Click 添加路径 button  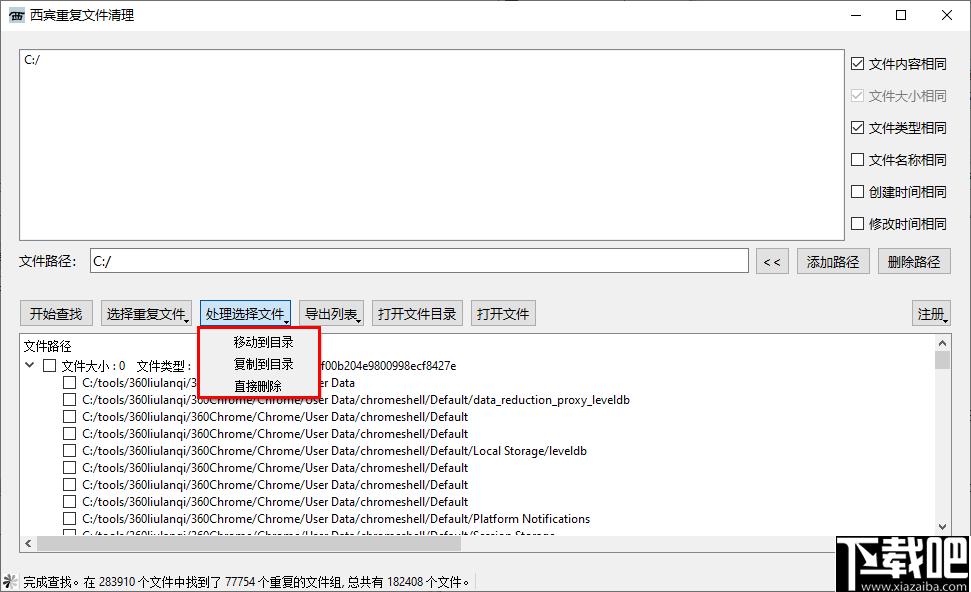coord(833,261)
